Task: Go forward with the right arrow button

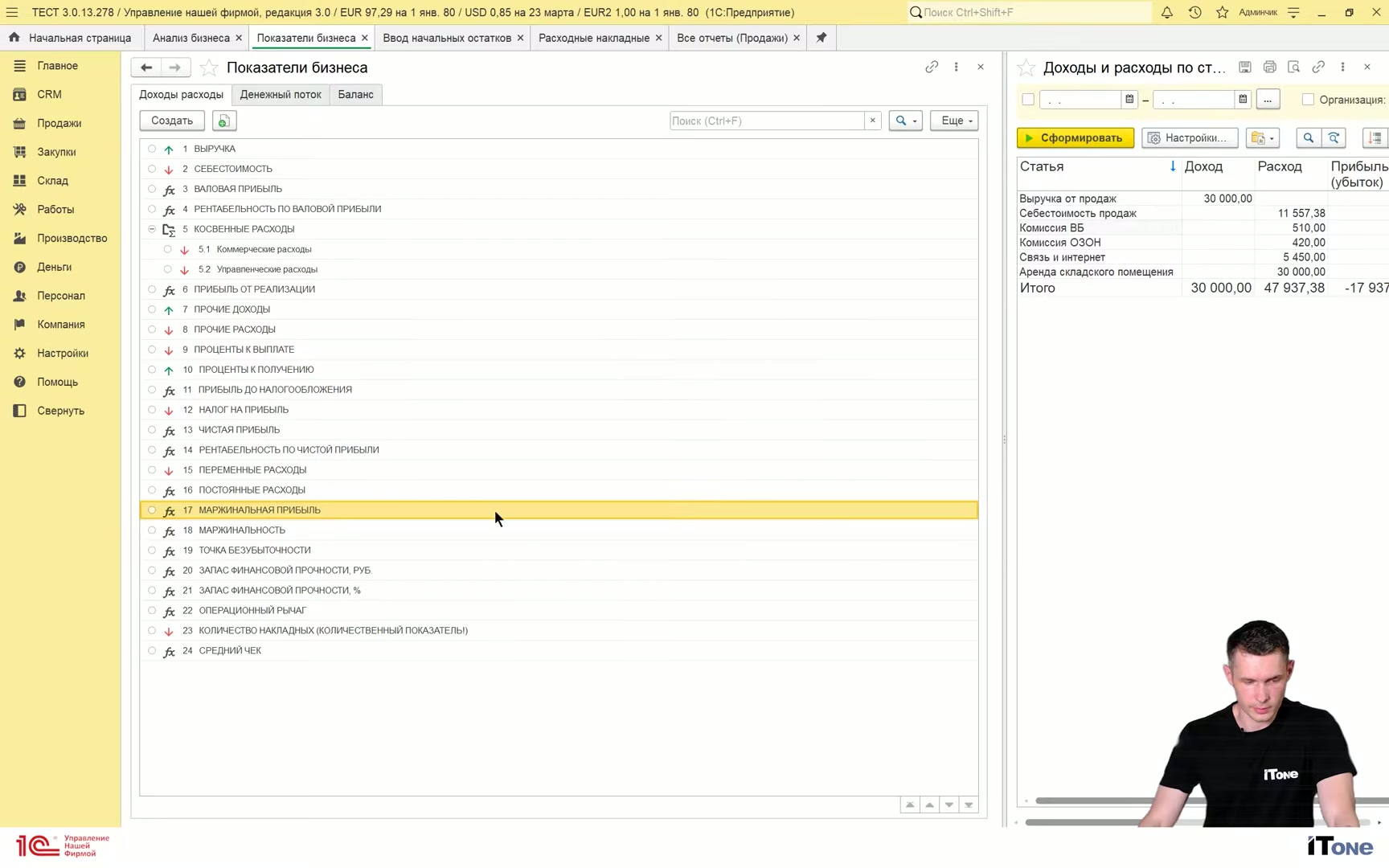Action: click(175, 68)
